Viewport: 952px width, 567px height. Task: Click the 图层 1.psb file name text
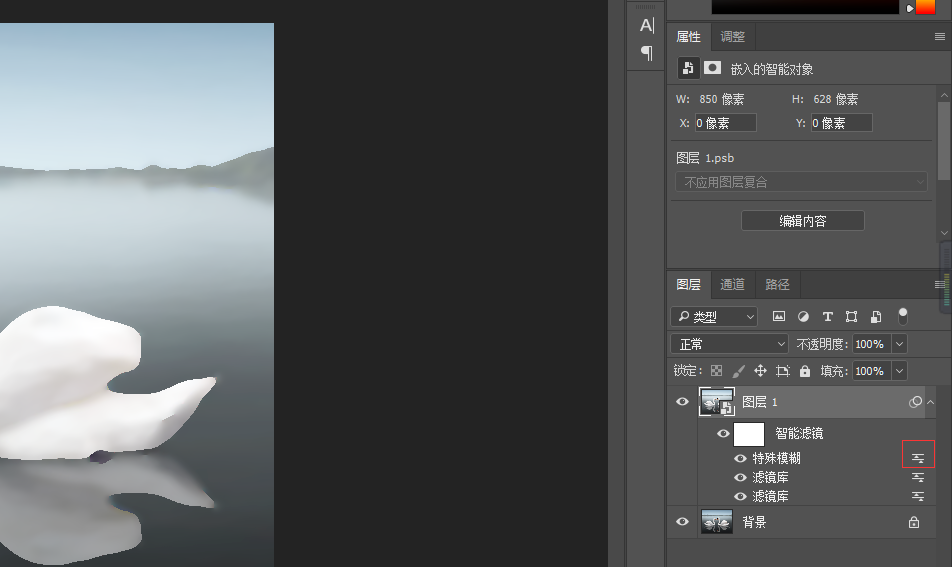tap(705, 158)
